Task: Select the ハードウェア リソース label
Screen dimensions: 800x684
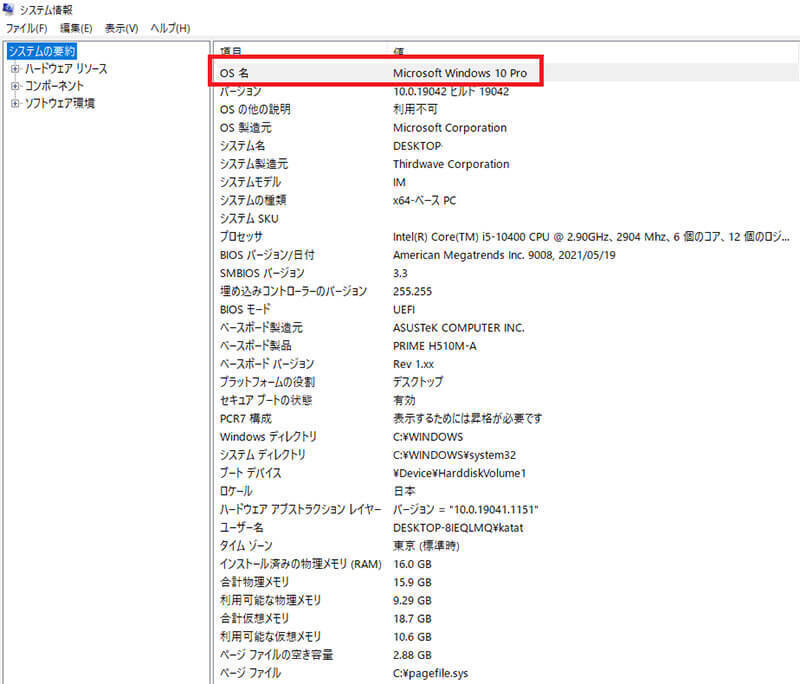Action: click(x=66, y=69)
